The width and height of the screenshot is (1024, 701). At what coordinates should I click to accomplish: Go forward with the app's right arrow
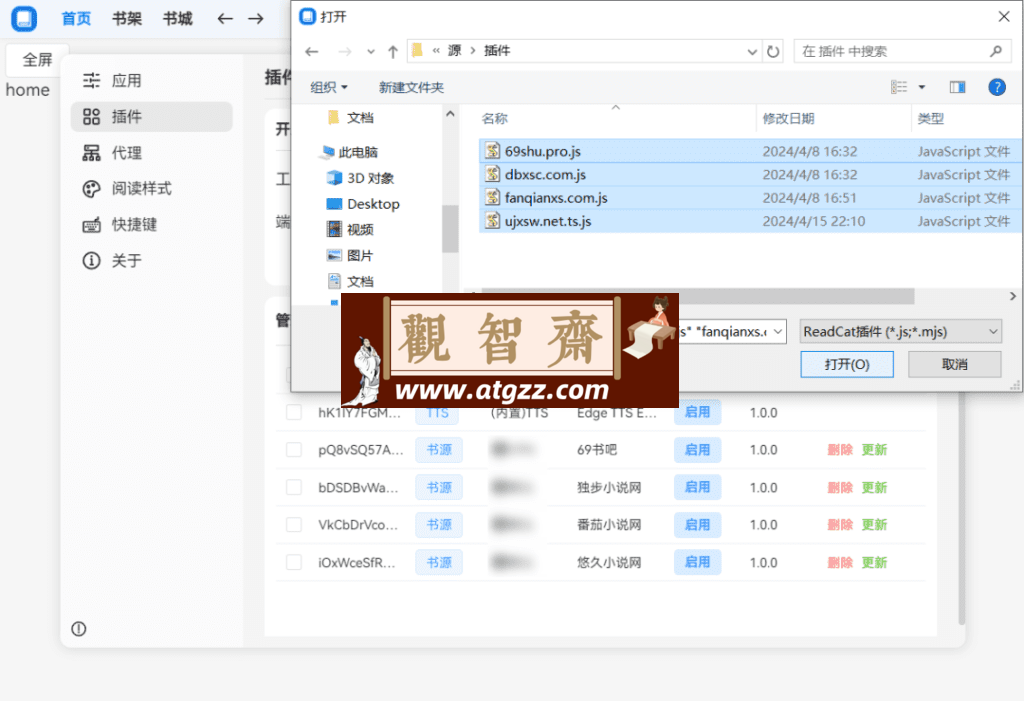[x=256, y=19]
